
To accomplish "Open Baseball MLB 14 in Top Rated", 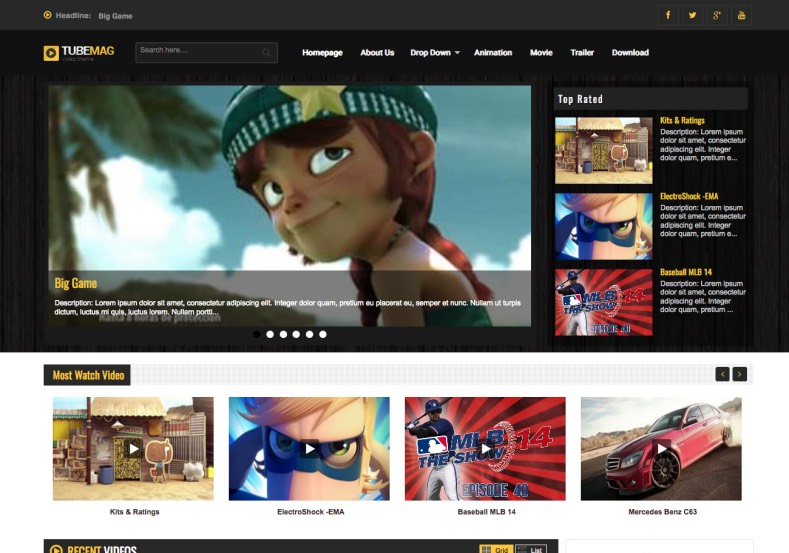I will (686, 272).
